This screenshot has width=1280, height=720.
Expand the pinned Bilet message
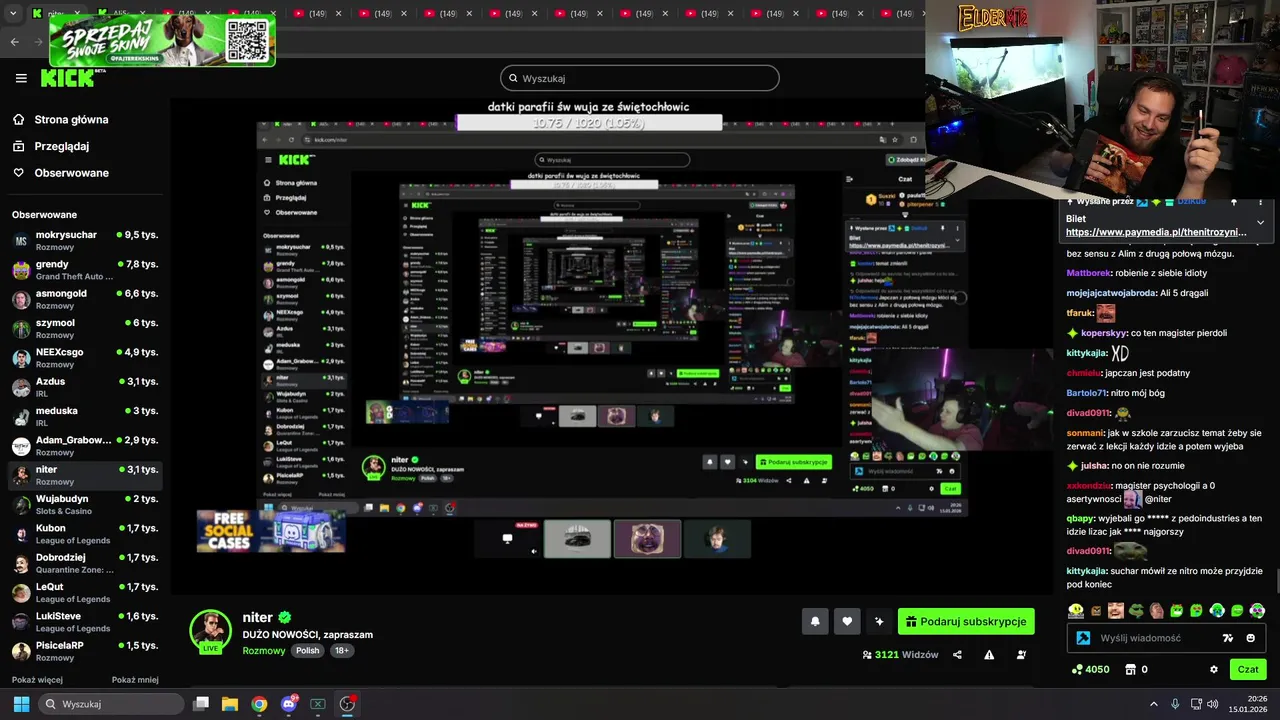click(1260, 222)
